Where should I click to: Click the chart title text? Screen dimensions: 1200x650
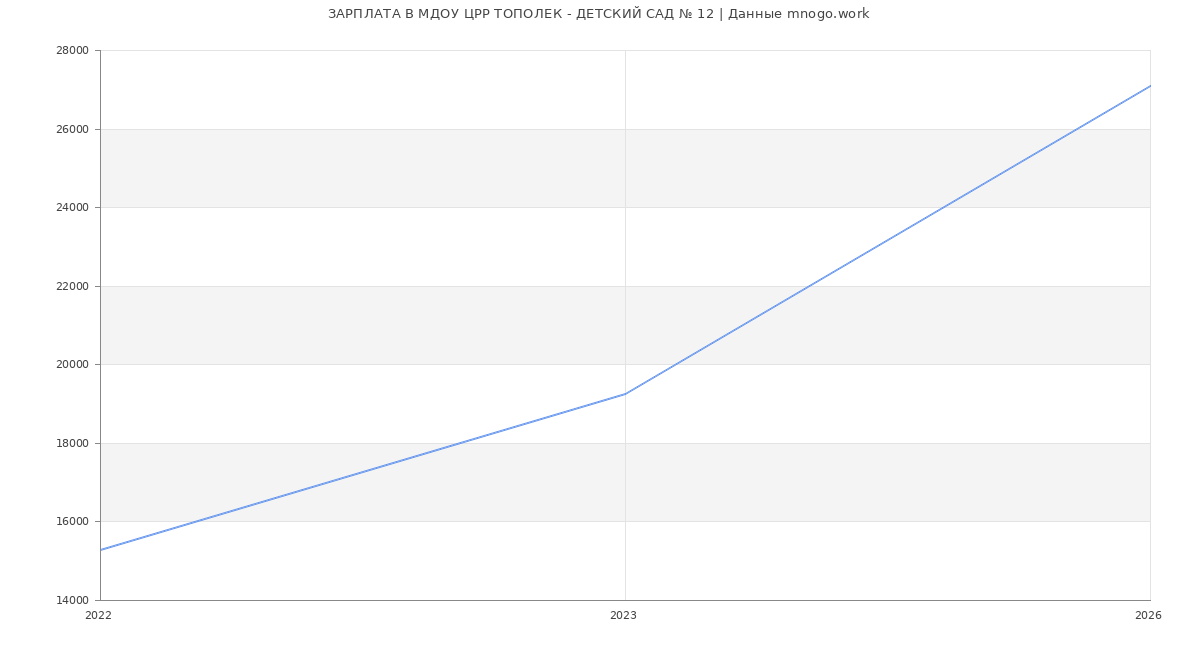click(598, 14)
